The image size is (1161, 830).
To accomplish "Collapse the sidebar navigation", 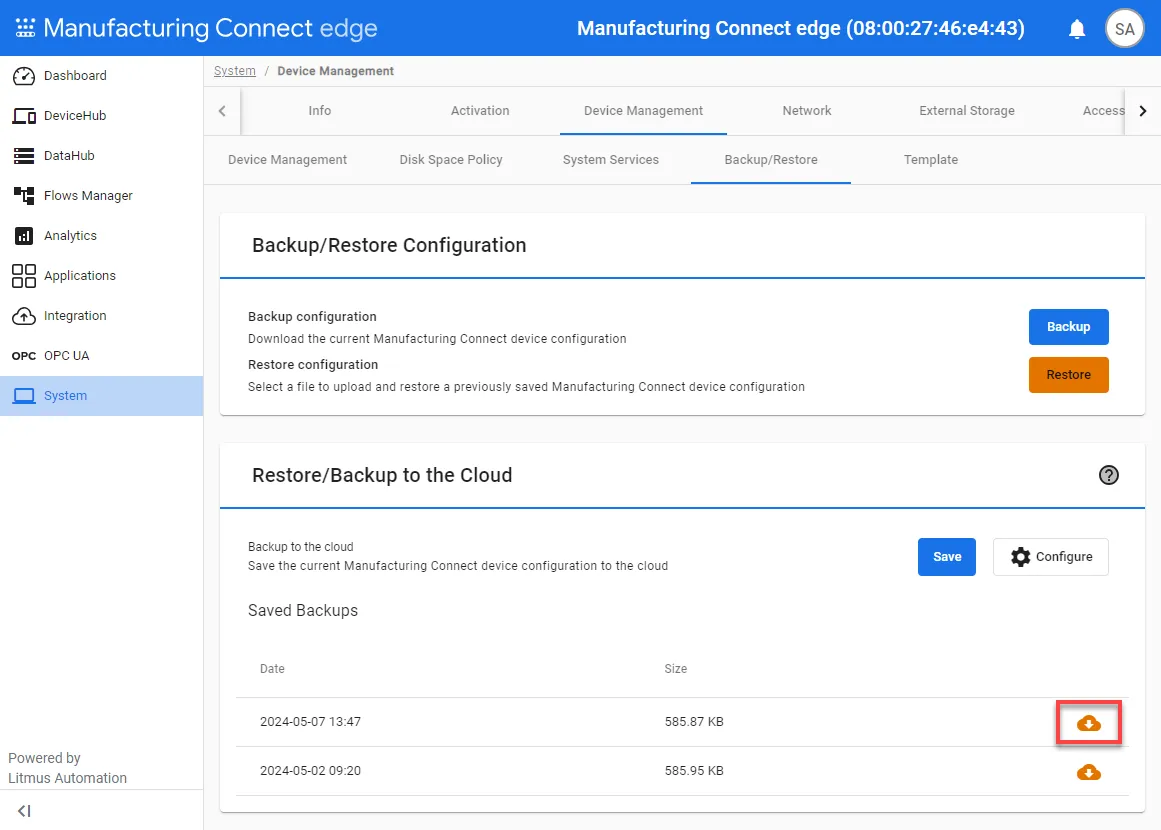I will click(x=24, y=811).
